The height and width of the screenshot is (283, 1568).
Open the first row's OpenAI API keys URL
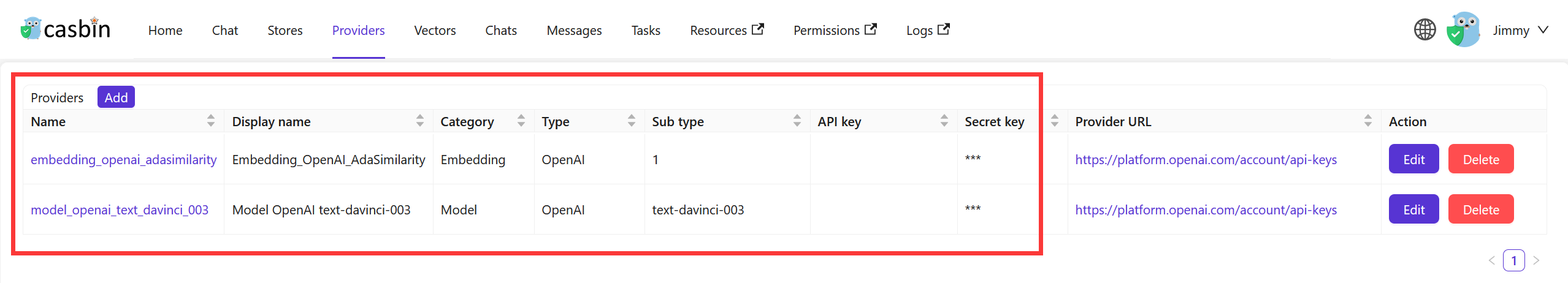[x=1206, y=159]
